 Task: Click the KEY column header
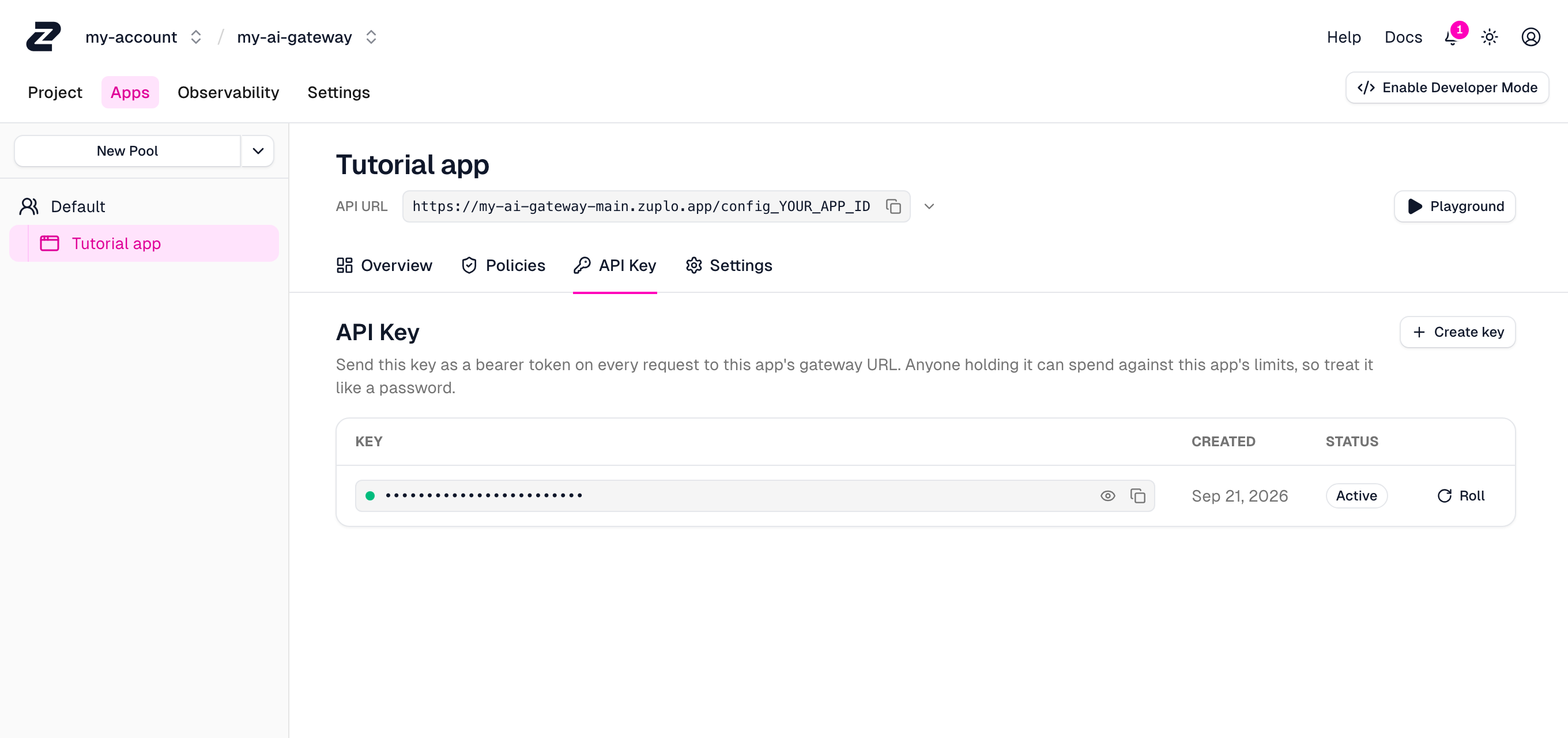tap(369, 442)
